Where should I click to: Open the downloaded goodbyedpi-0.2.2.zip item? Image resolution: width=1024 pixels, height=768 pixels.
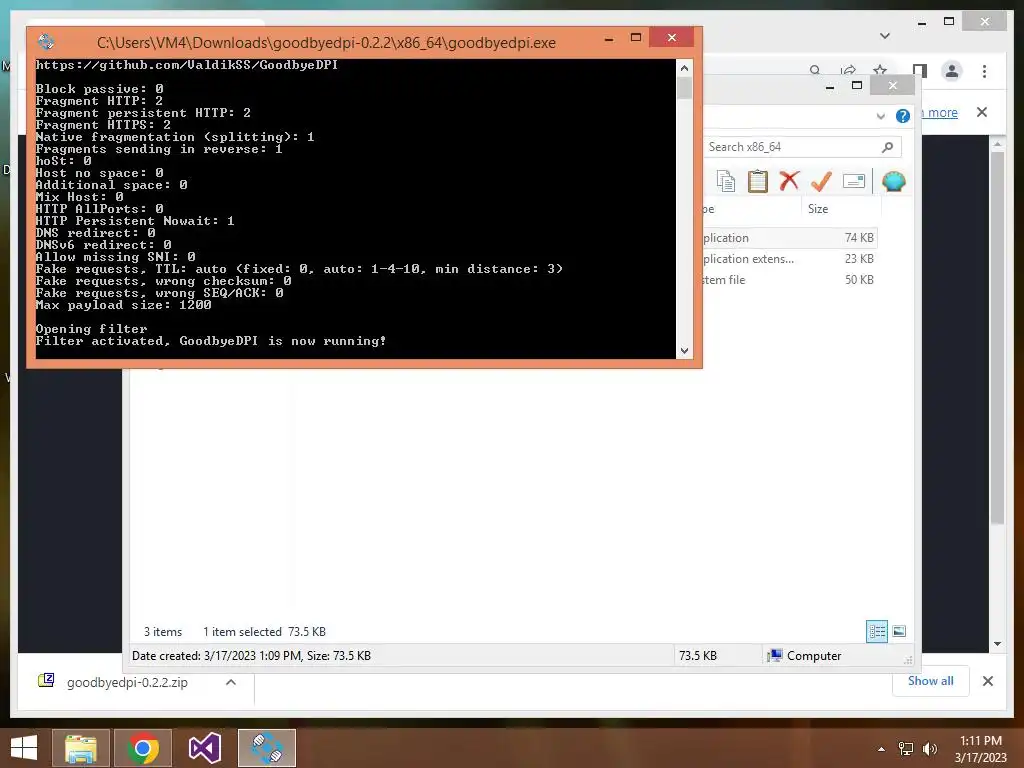click(127, 682)
